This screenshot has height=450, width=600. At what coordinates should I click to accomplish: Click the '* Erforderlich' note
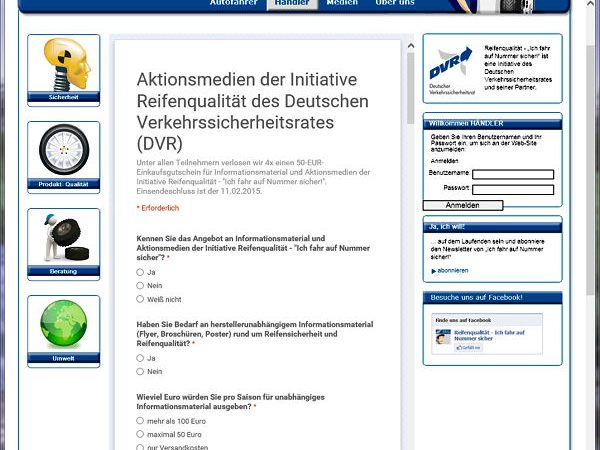(158, 208)
